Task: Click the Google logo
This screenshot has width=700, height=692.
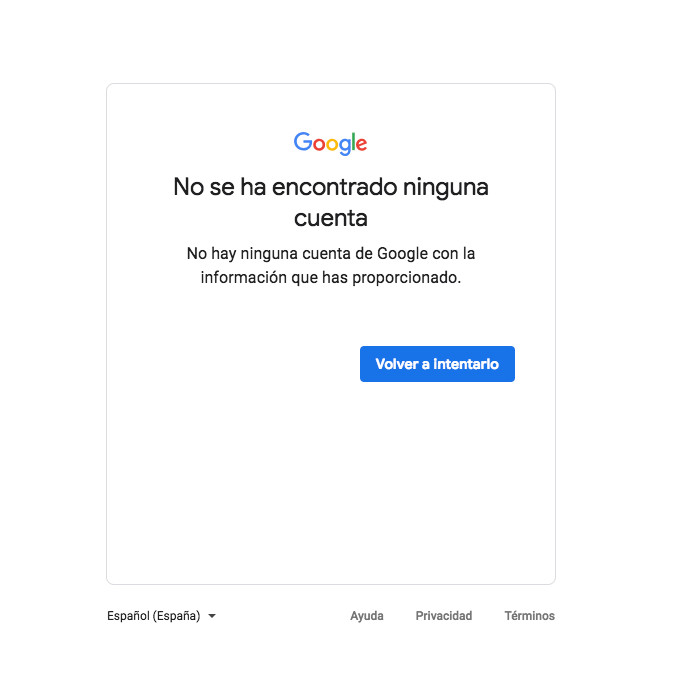Action: [330, 143]
